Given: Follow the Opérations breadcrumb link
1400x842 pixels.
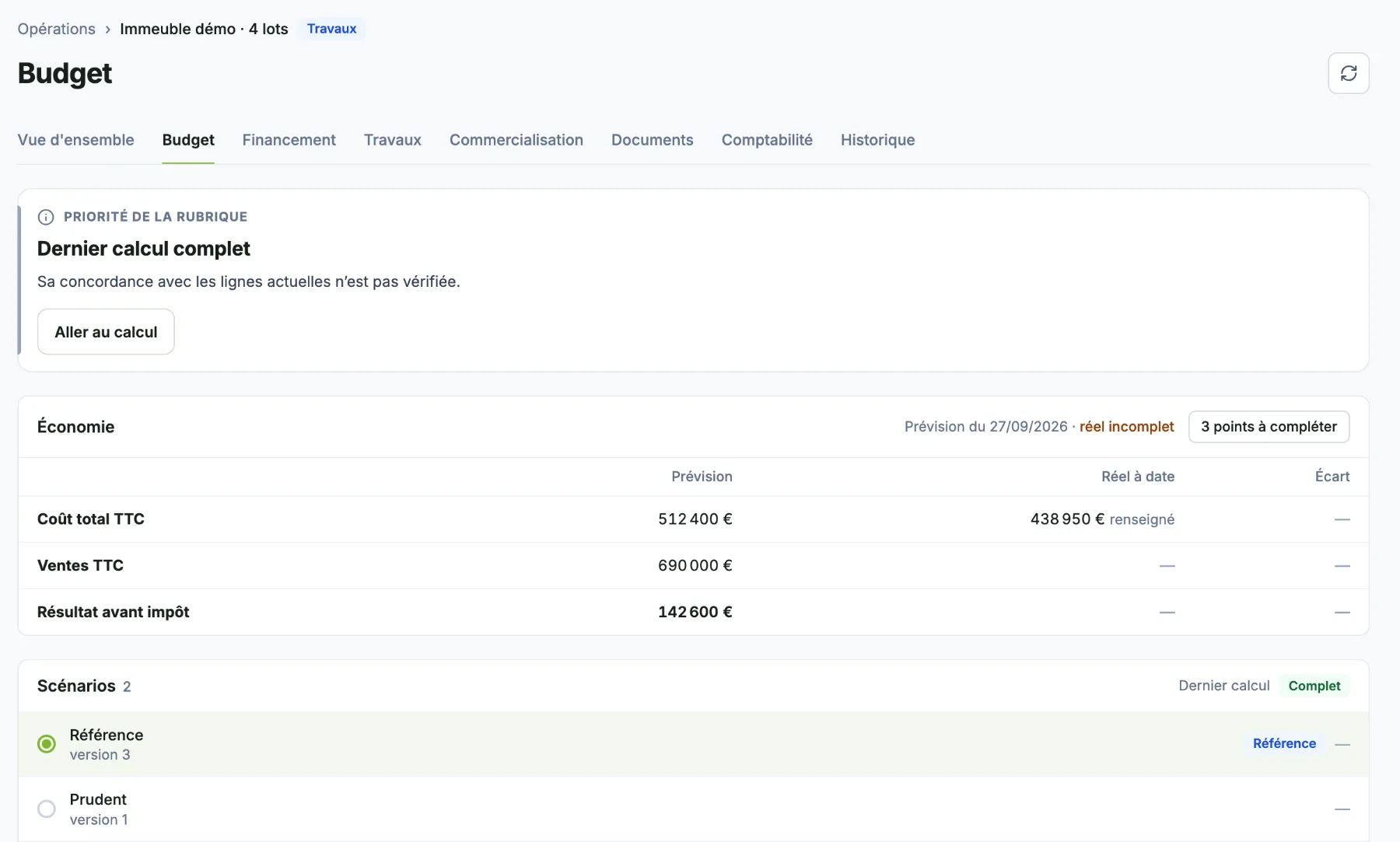Looking at the screenshot, I should [56, 29].
